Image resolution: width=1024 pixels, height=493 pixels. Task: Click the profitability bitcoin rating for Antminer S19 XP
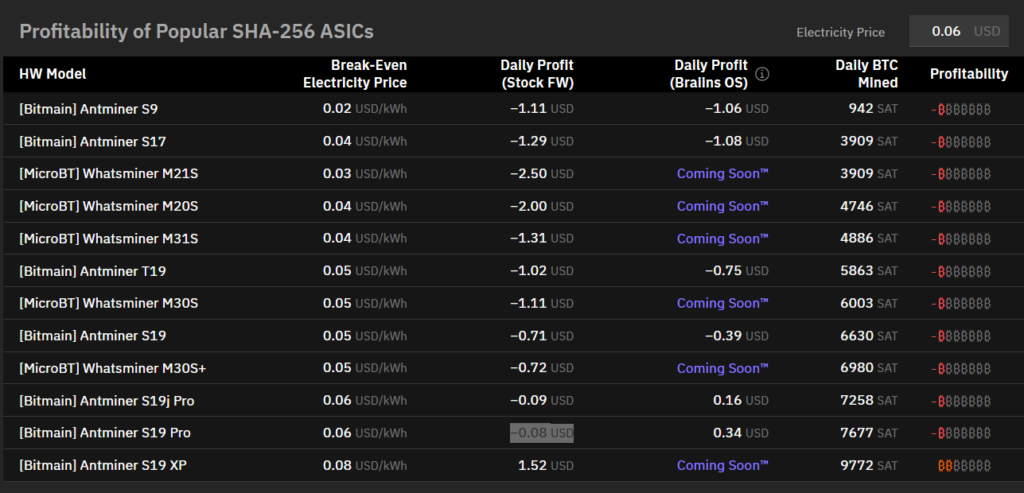coord(965,466)
